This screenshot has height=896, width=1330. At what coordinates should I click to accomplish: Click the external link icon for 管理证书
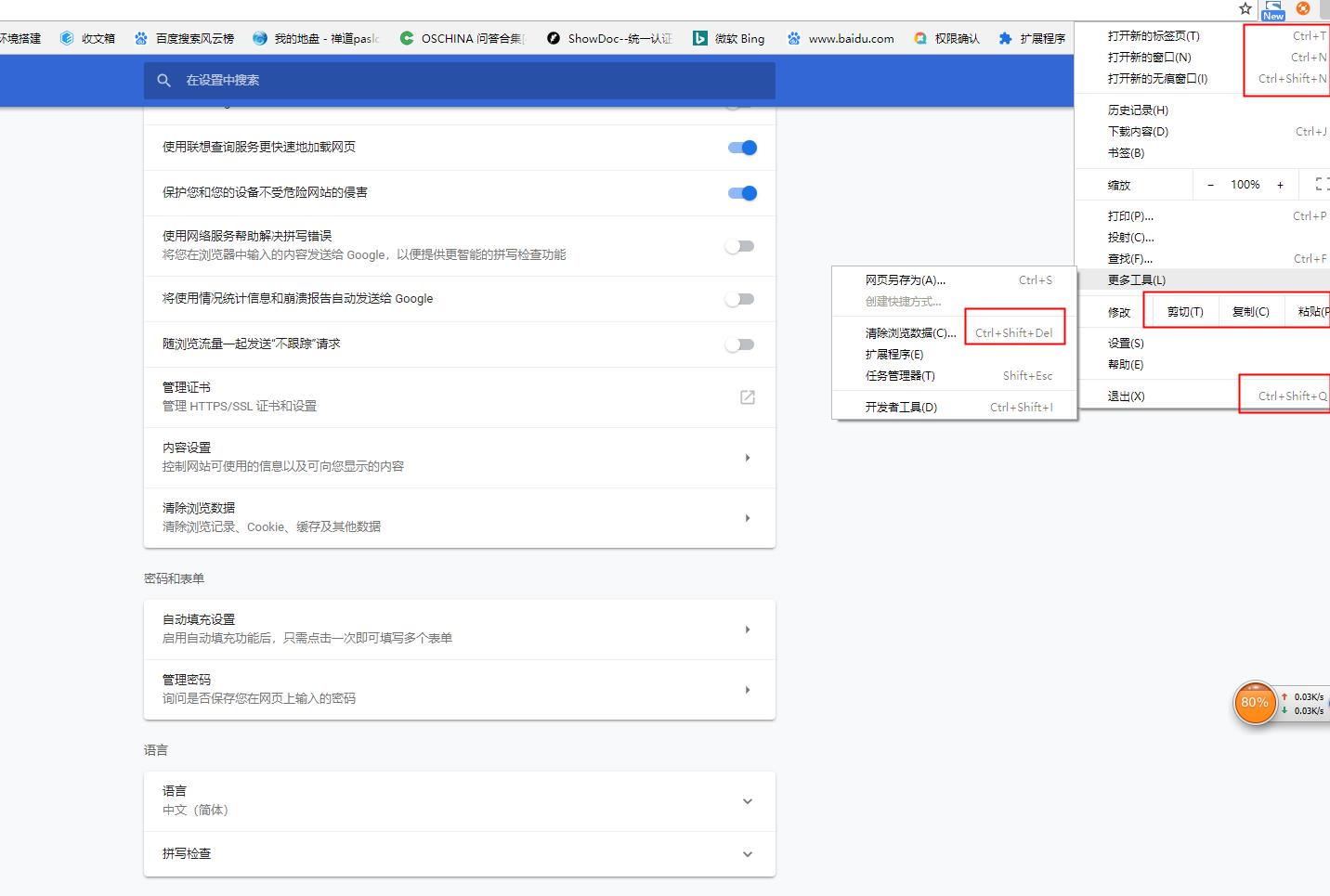coord(747,397)
